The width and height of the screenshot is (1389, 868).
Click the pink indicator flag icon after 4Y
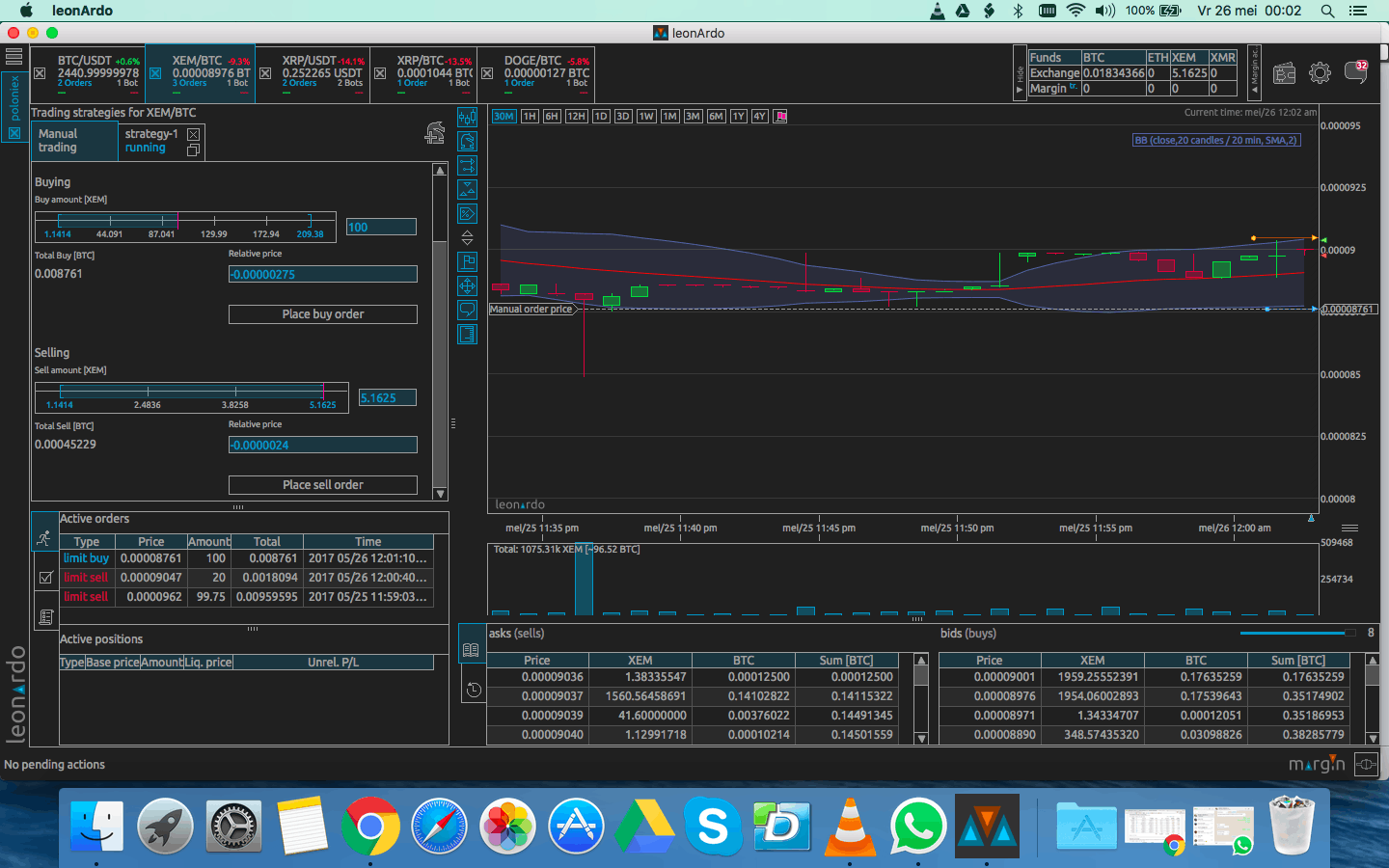tap(780, 117)
